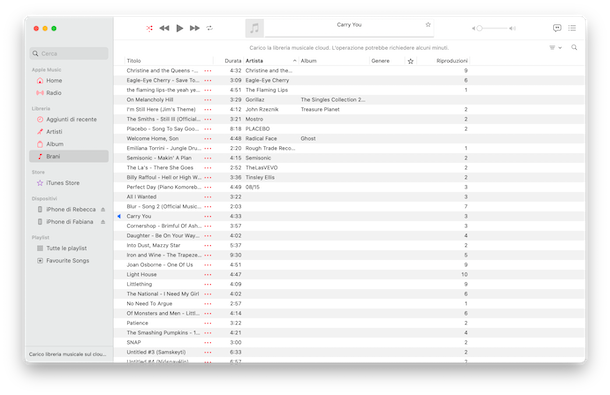Open Aggiunti di recente
This screenshot has height=395, width=610.
[69, 119]
